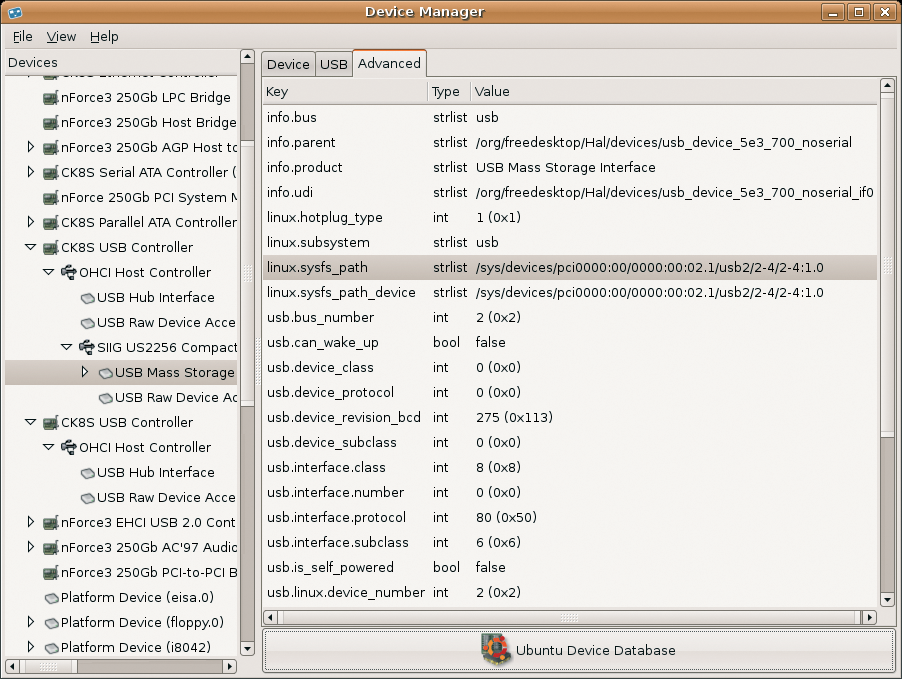This screenshot has width=902, height=679.
Task: Click the value 275 (0x113)
Action: [x=514, y=418]
